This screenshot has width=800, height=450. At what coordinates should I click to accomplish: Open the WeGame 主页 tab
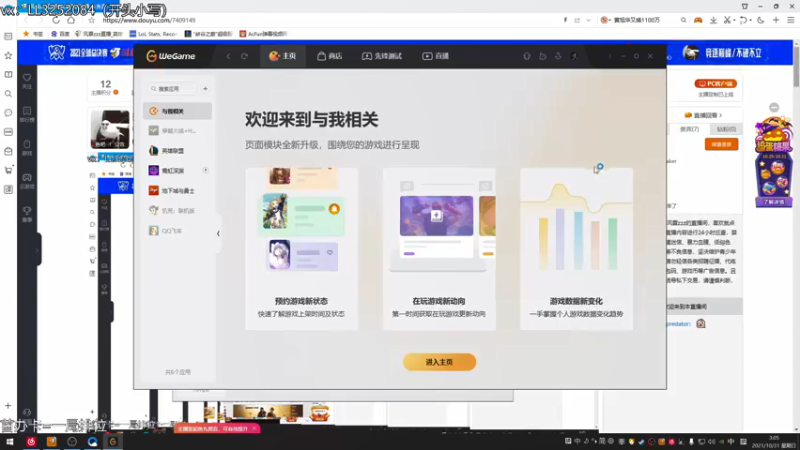click(283, 56)
